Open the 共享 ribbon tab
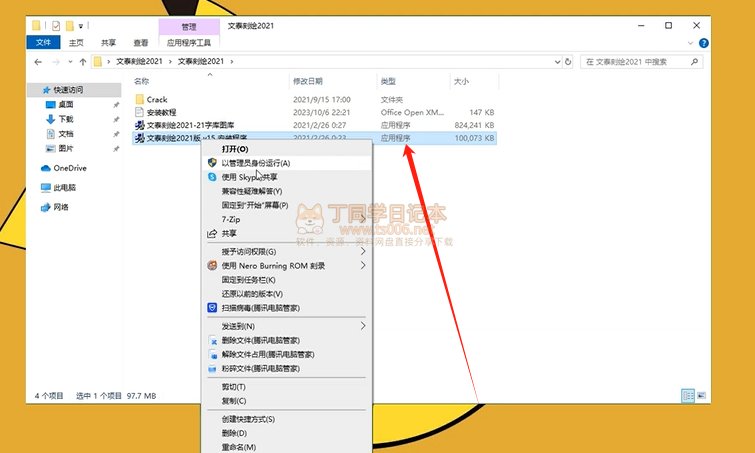Screen dimensions: 755x453 (x=108, y=42)
